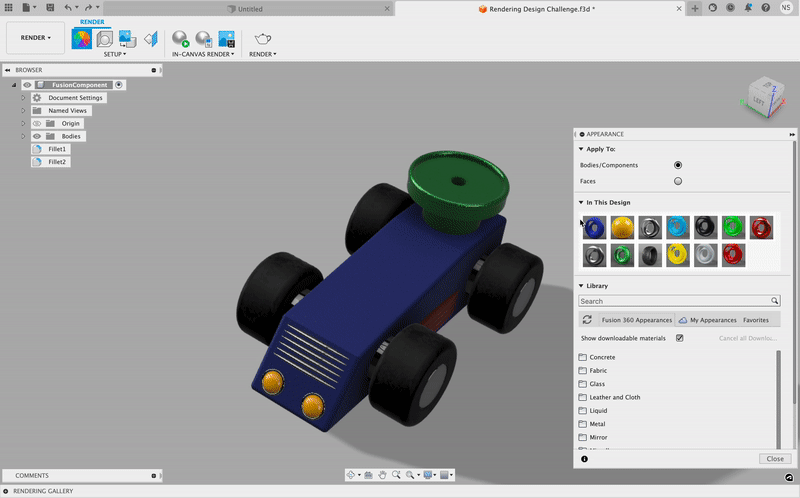Open the RENDER workspace dropdown
Image resolution: width=800 pixels, height=498 pixels.
pos(35,38)
